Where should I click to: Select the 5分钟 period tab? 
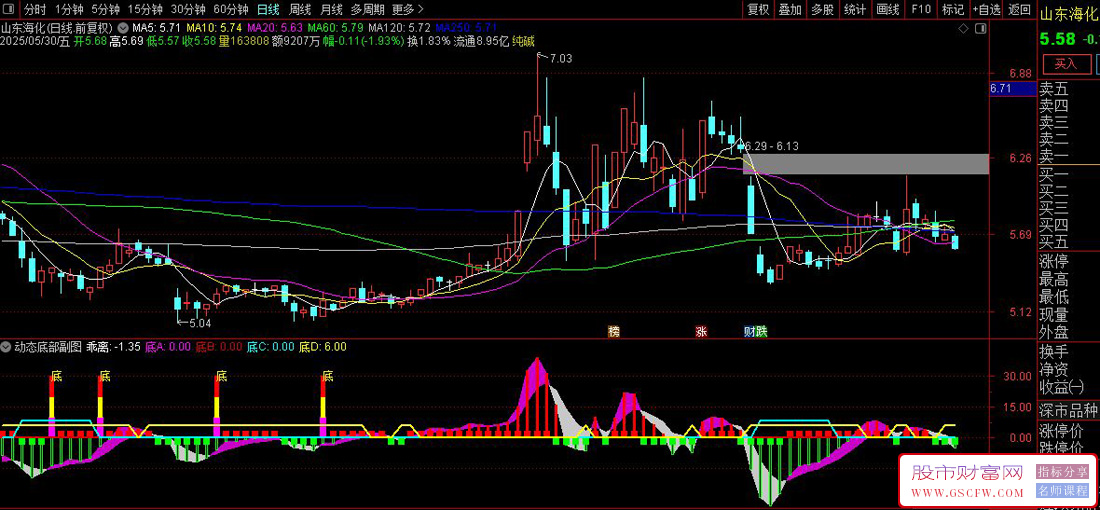[106, 9]
